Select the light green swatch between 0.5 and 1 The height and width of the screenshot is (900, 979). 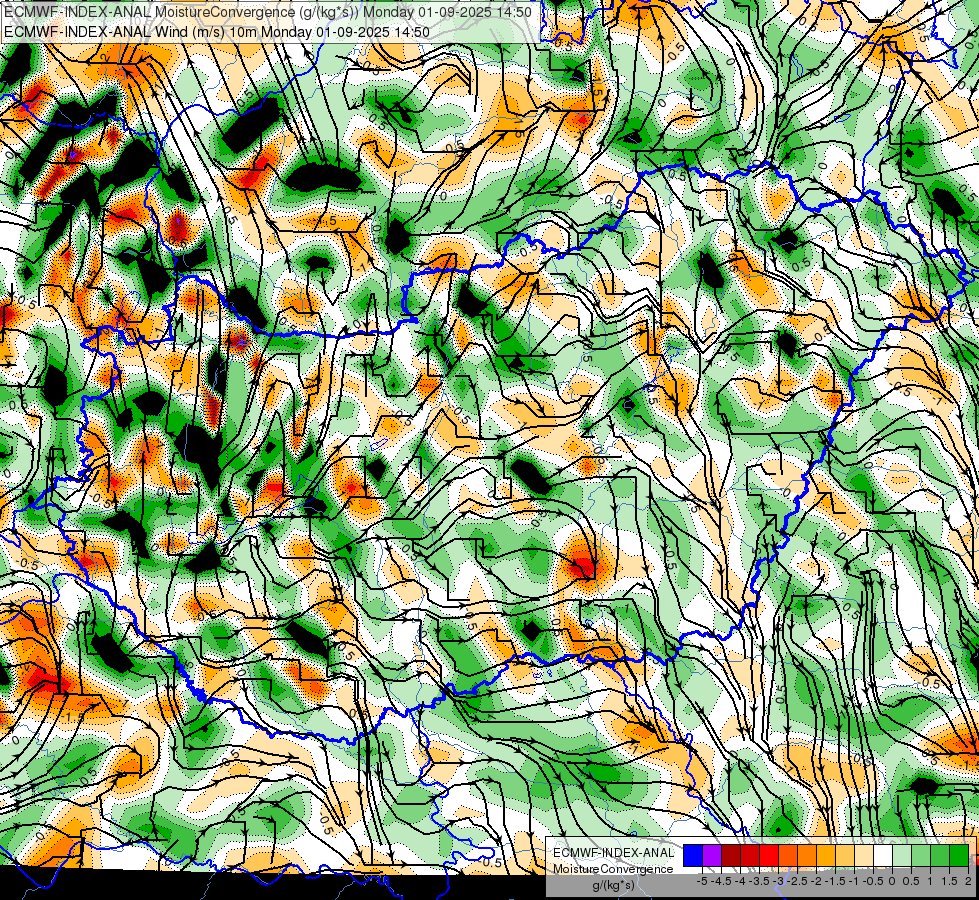point(921,856)
